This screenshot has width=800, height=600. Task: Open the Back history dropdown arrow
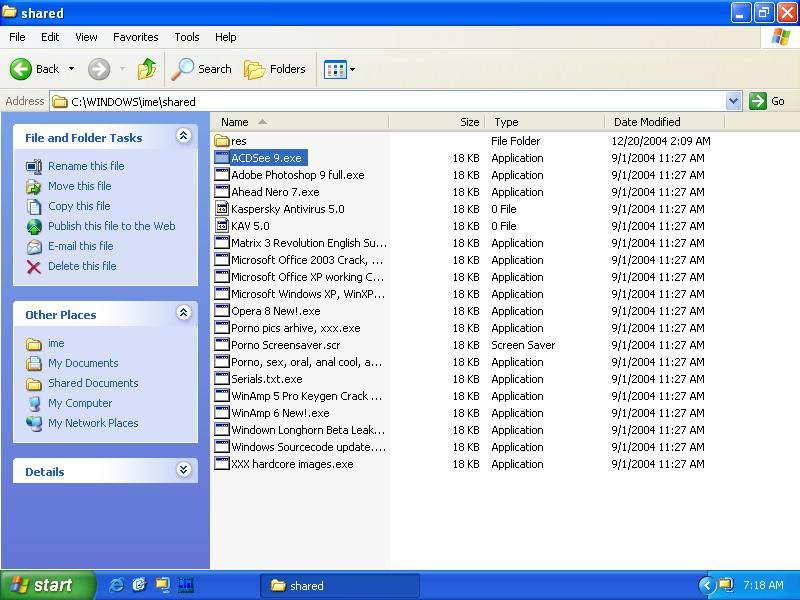(71, 69)
